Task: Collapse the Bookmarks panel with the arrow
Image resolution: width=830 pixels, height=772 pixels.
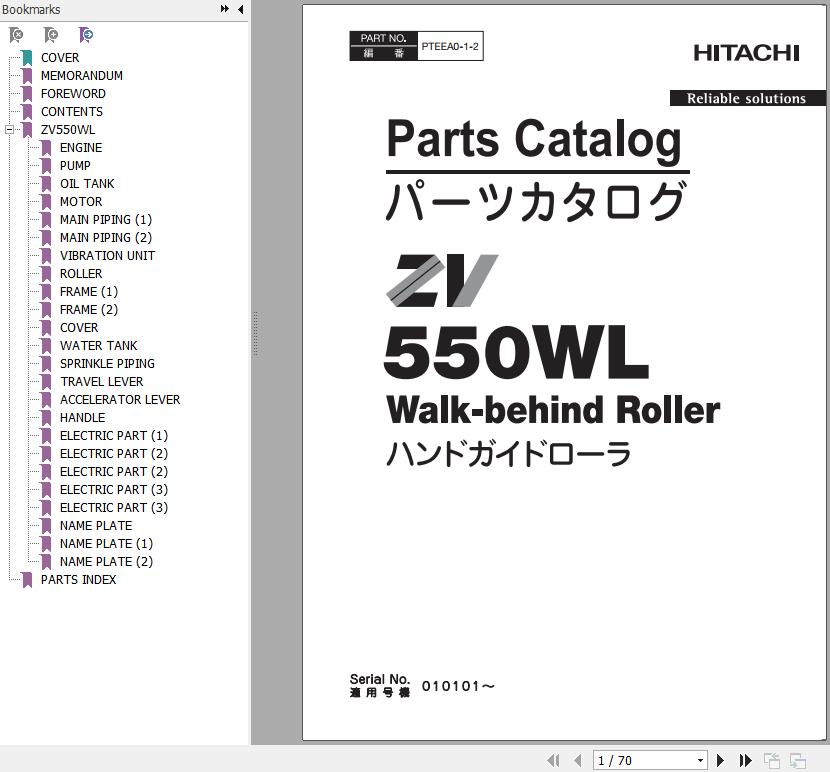Action: (241, 9)
